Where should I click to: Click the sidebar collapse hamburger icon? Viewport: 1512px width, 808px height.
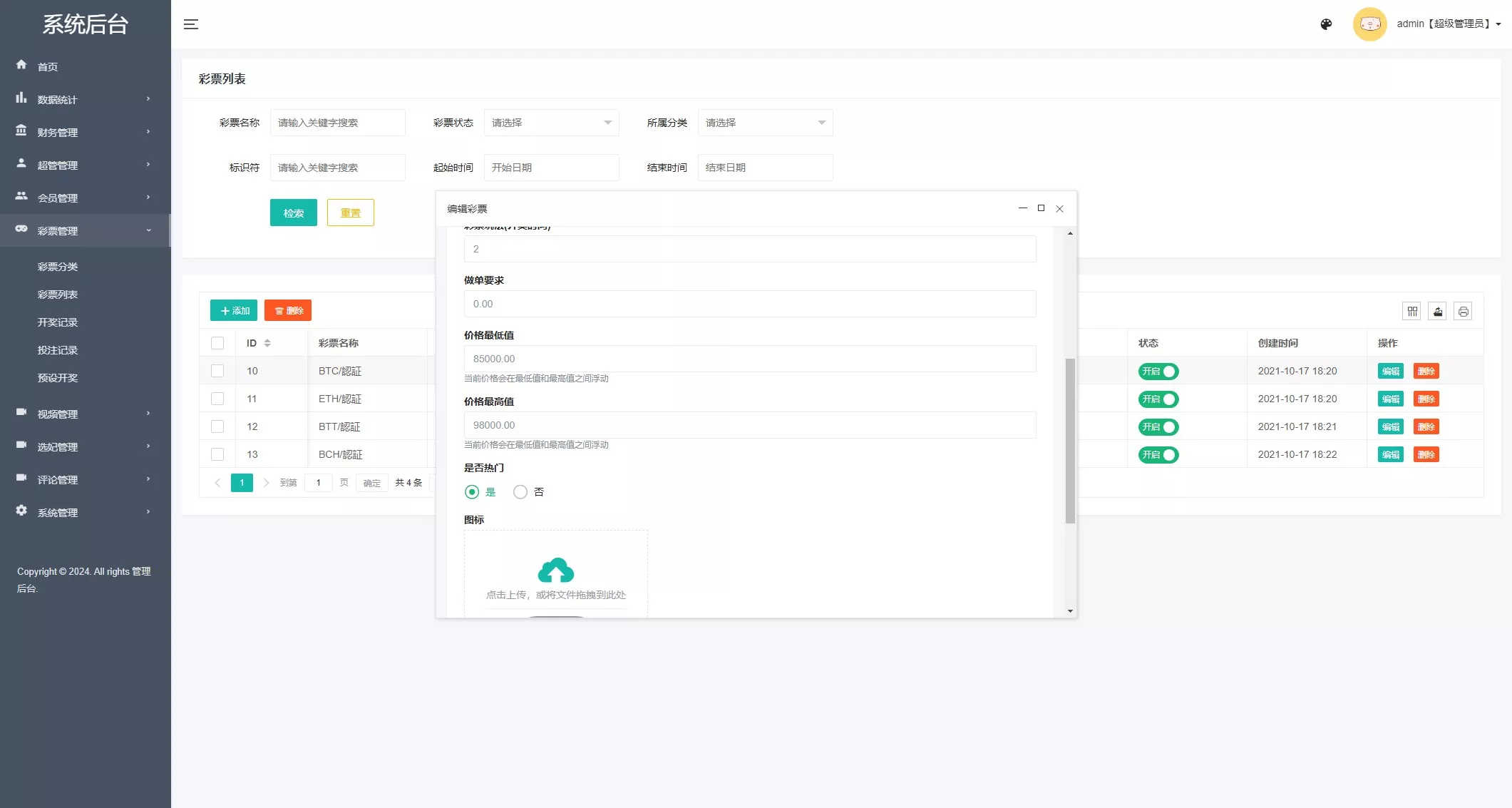click(x=190, y=24)
